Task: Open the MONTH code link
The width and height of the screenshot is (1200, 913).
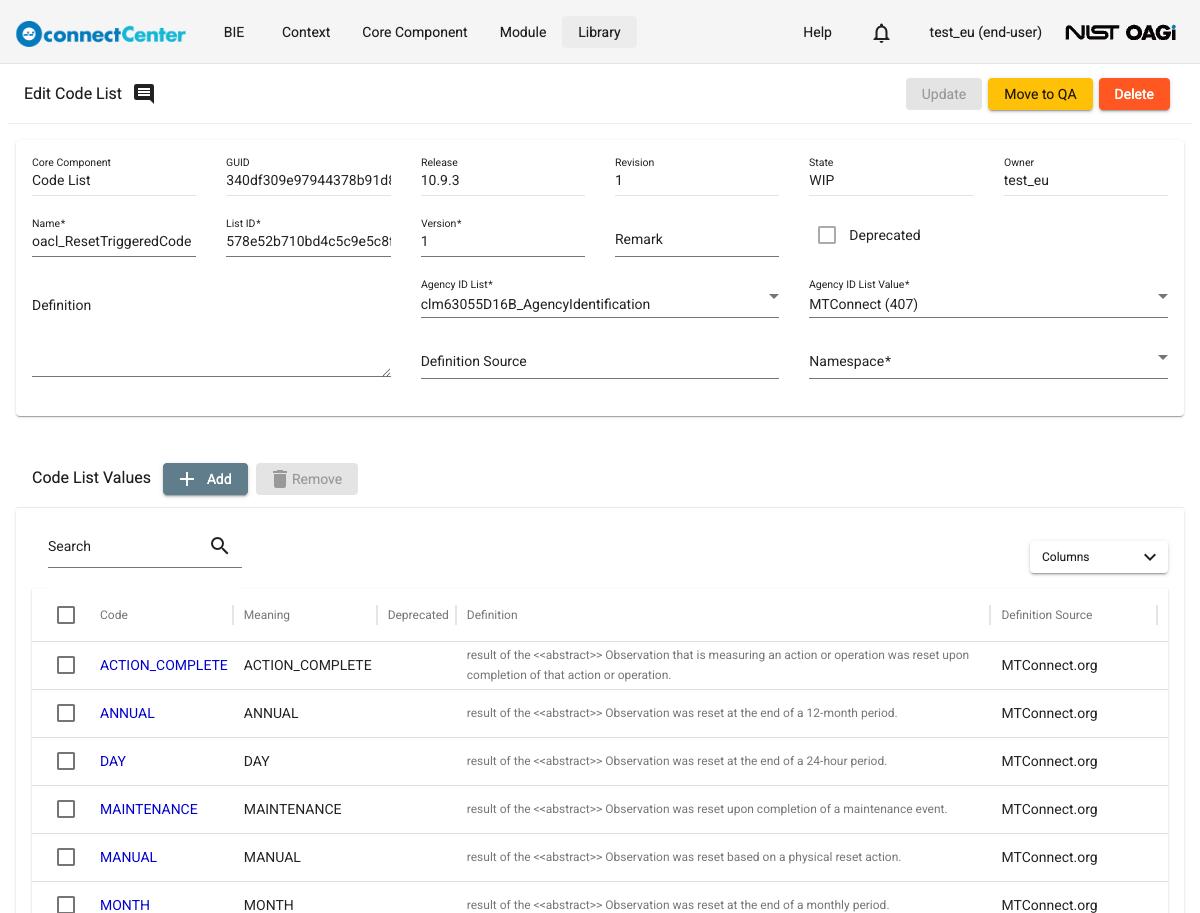Action: (125, 905)
